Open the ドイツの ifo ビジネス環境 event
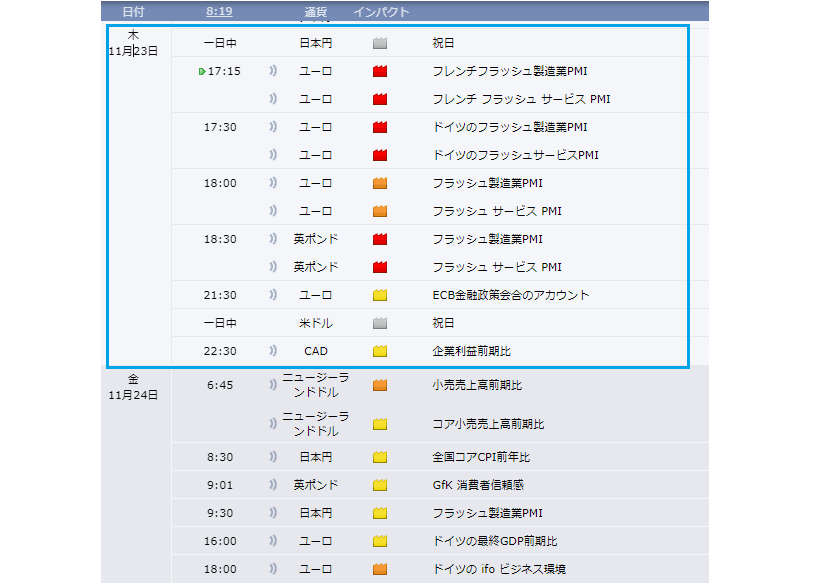This screenshot has width=828, height=583. coord(499,569)
